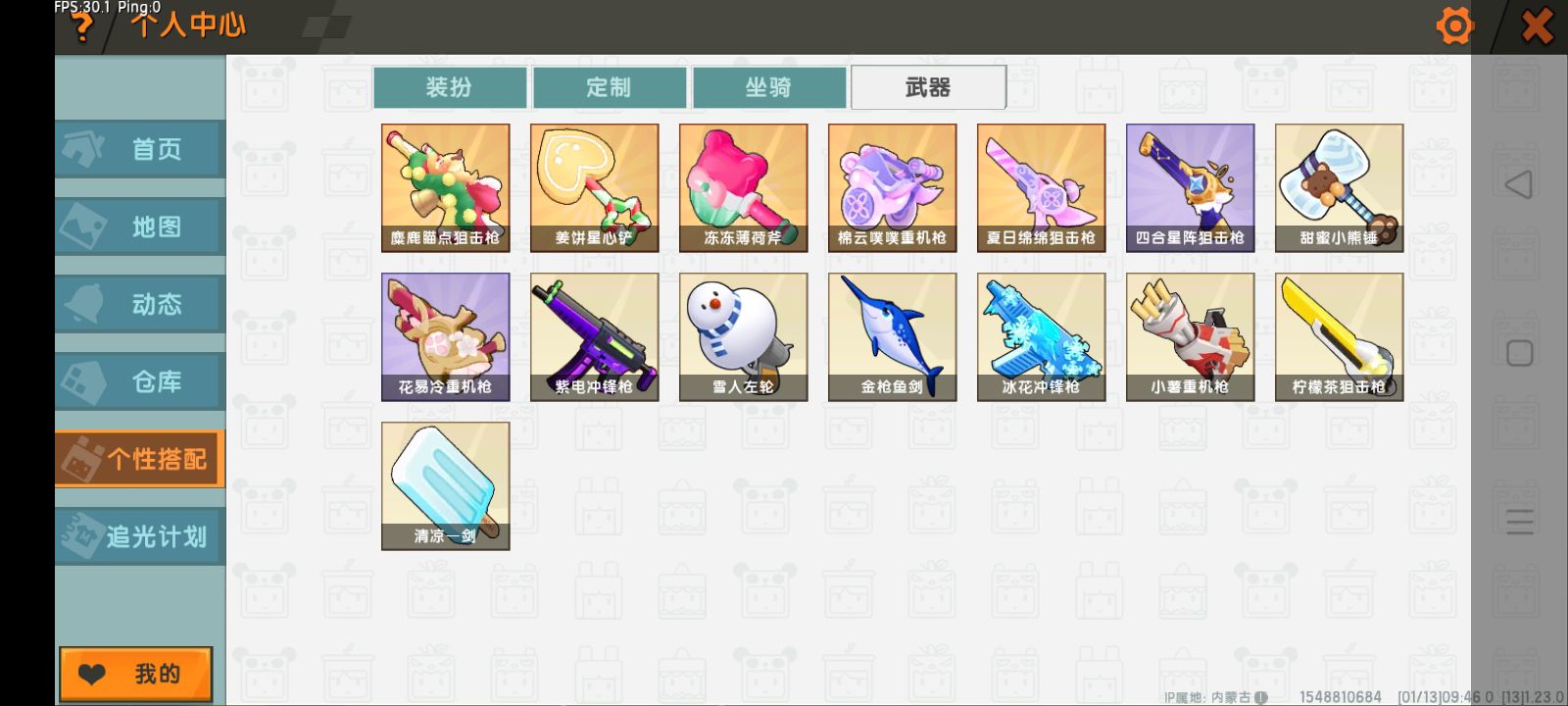Screen dimensions: 1568x706
Task: Pick the 甜蜜小熊锤 hammer skin
Action: pyautogui.click(x=1339, y=187)
